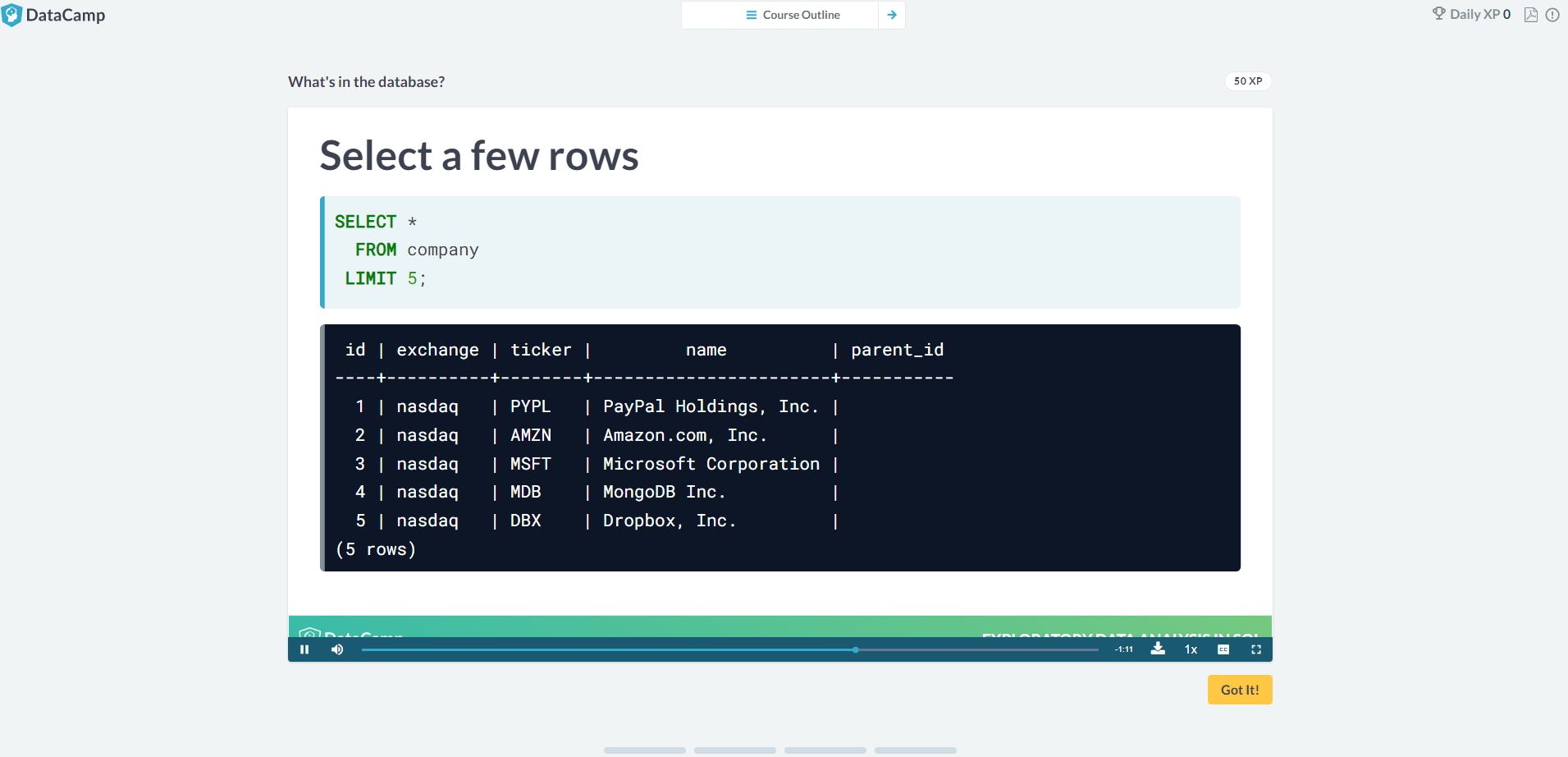
Task: Click the 'exchange' column header
Action: coord(437,350)
